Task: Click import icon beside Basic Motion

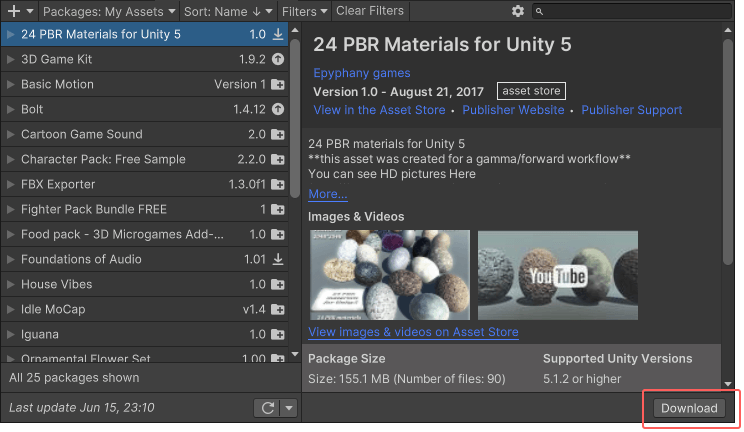Action: coord(278,85)
